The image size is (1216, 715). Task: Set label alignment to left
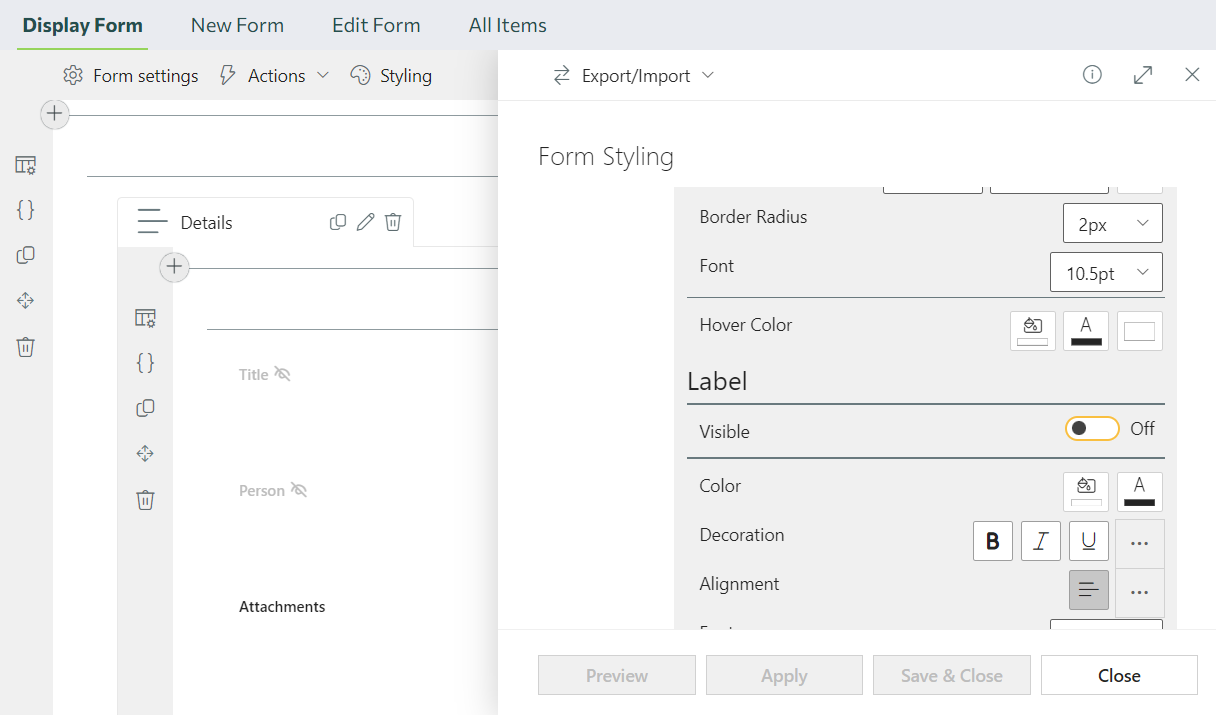coord(1089,590)
